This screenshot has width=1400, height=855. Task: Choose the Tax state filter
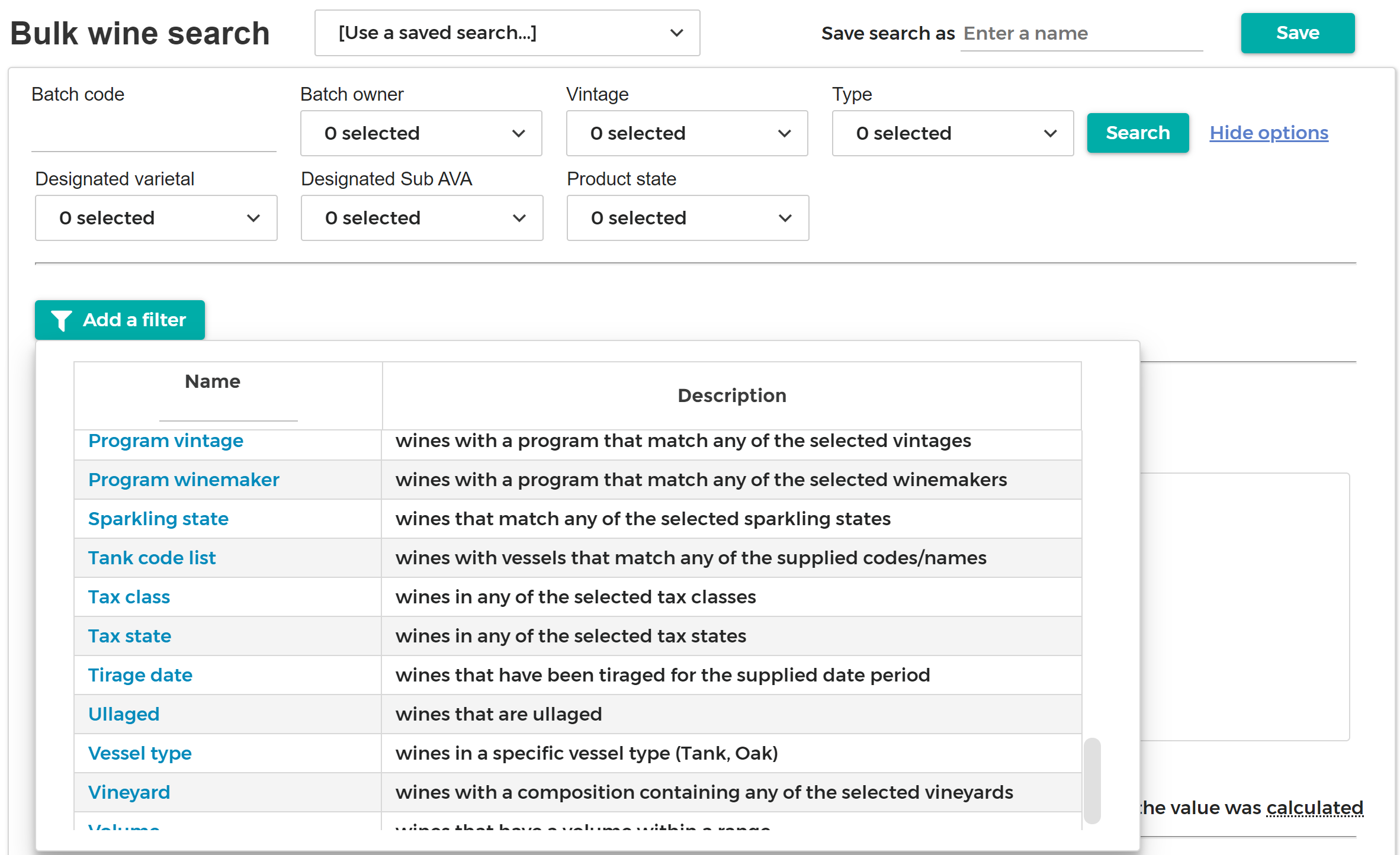130,636
